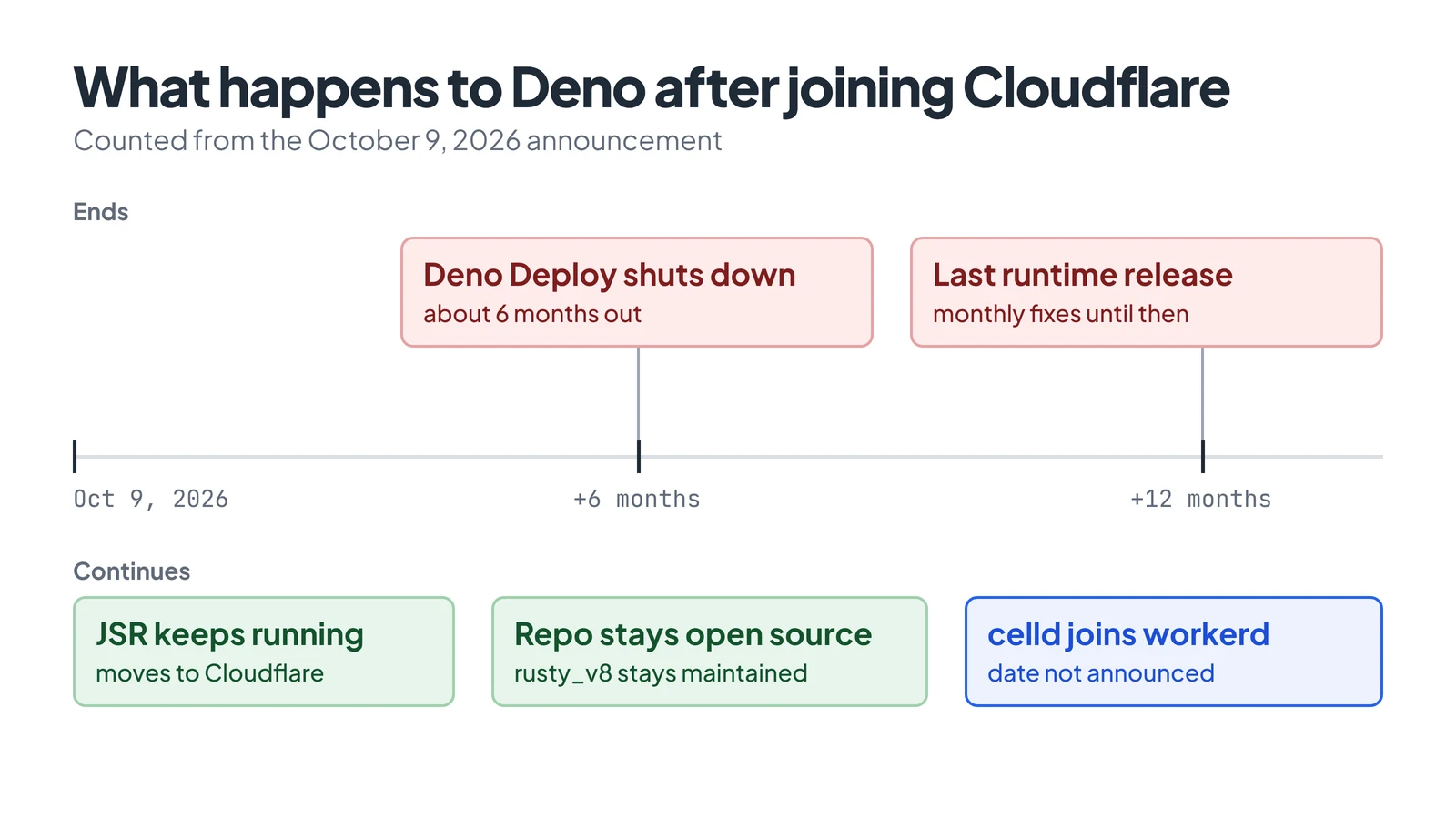Click the timeline tick above "+6 months"

pyautogui.click(x=639, y=457)
